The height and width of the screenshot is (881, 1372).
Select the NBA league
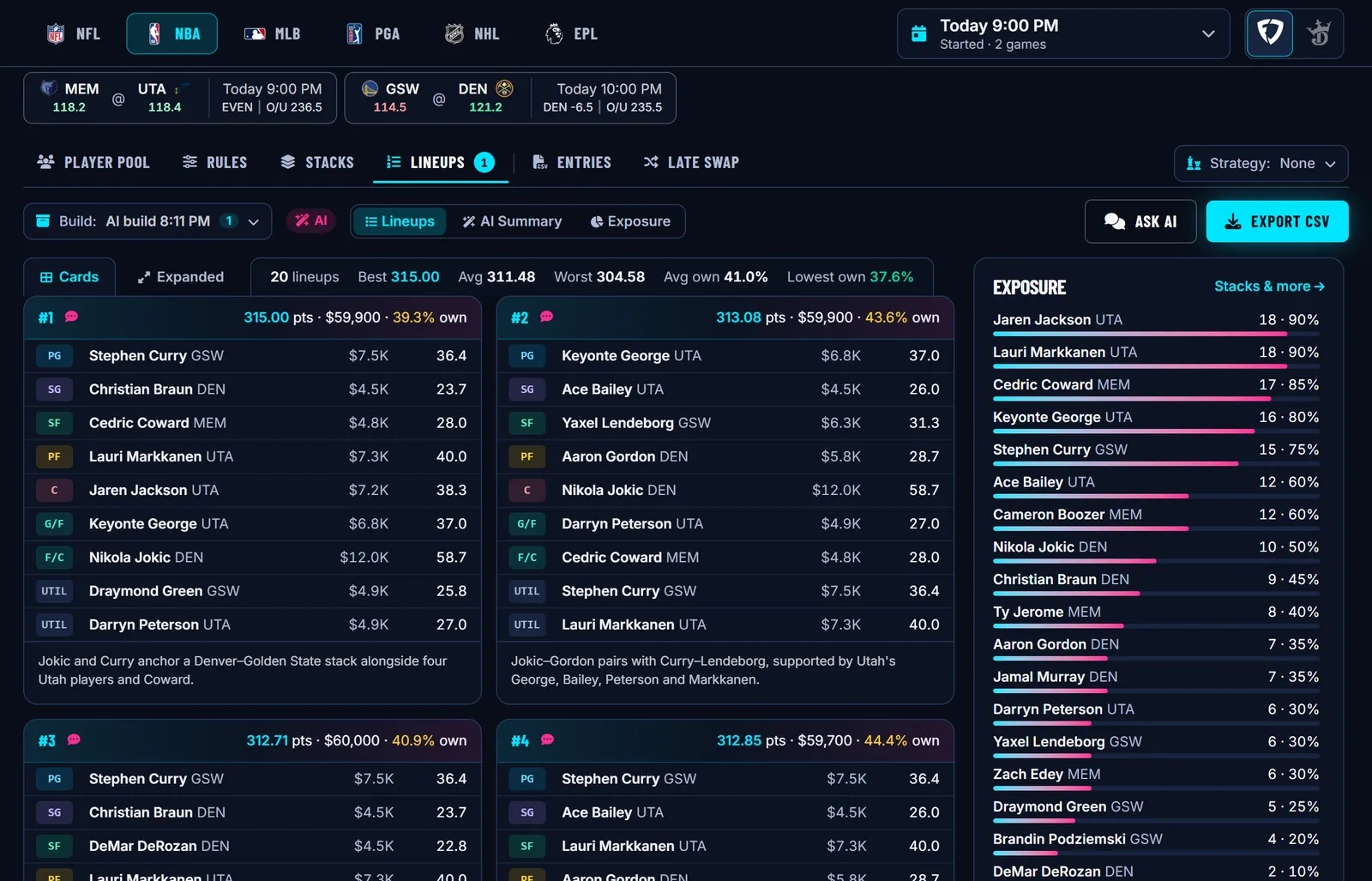pyautogui.click(x=172, y=34)
